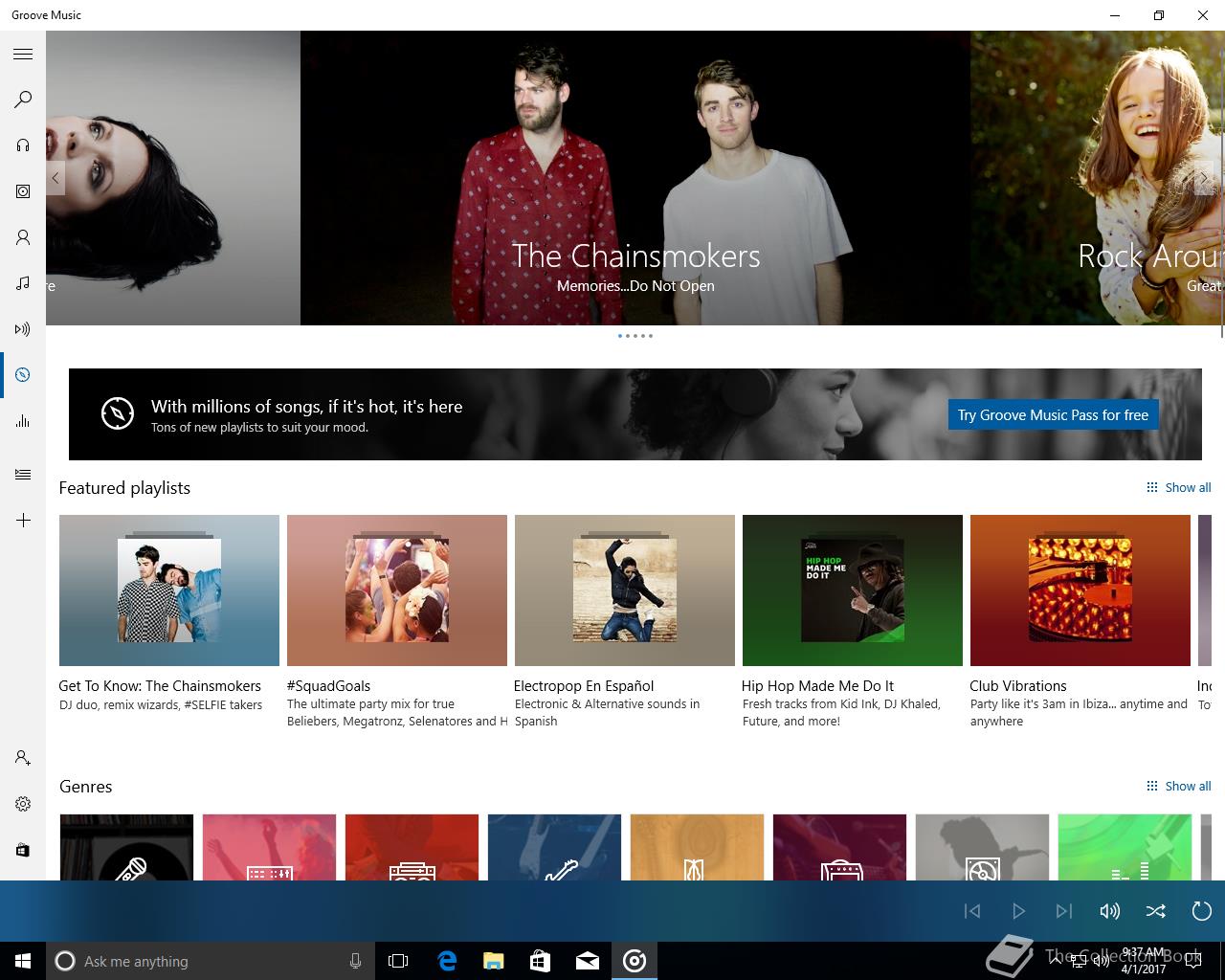Open Groove settings gear

(23, 804)
